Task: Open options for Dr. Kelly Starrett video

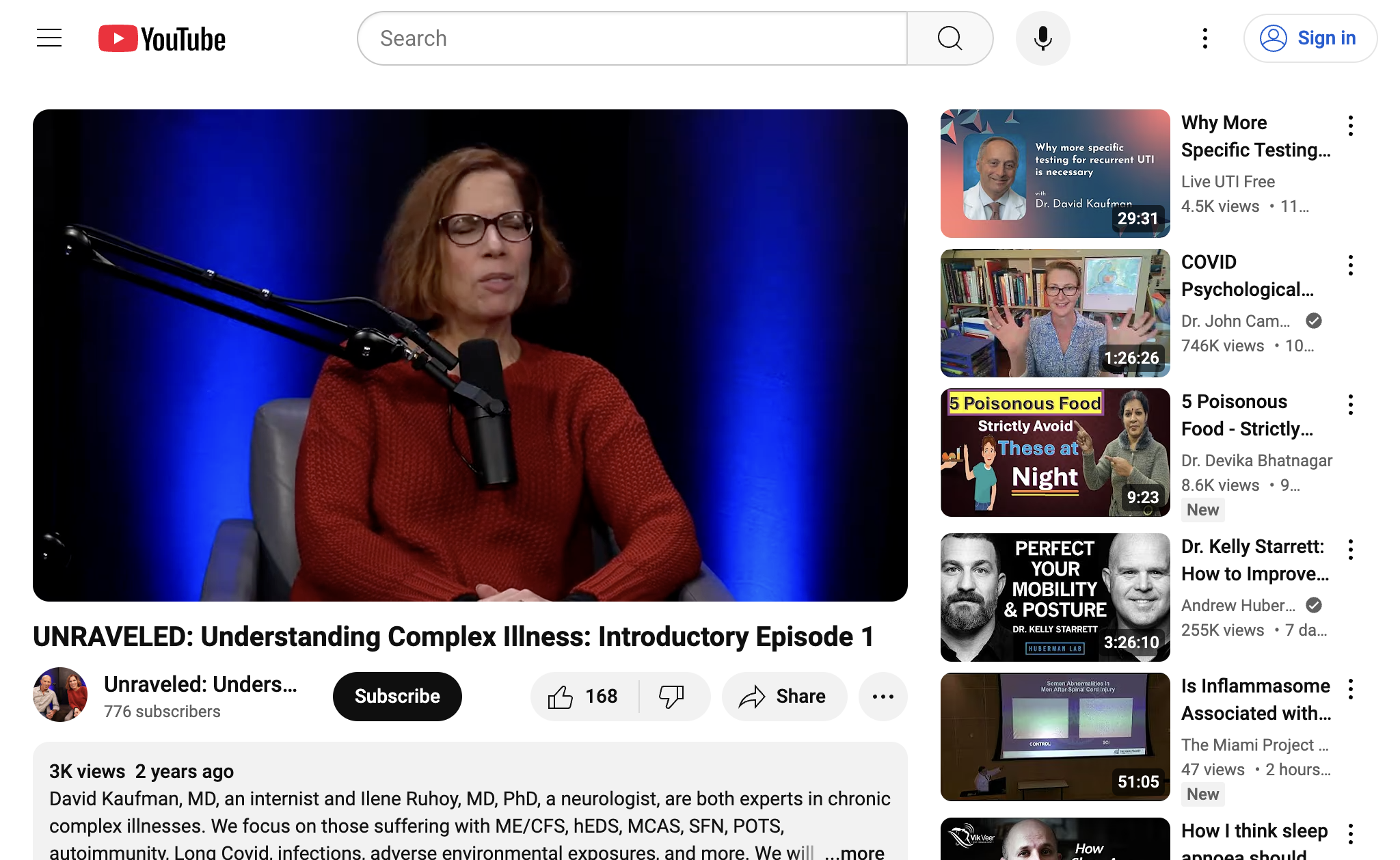Action: click(x=1350, y=550)
